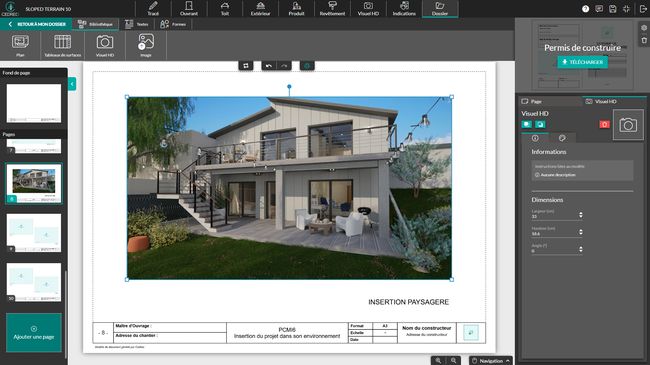Redo the last action
The image size is (650, 365).
tap(284, 66)
